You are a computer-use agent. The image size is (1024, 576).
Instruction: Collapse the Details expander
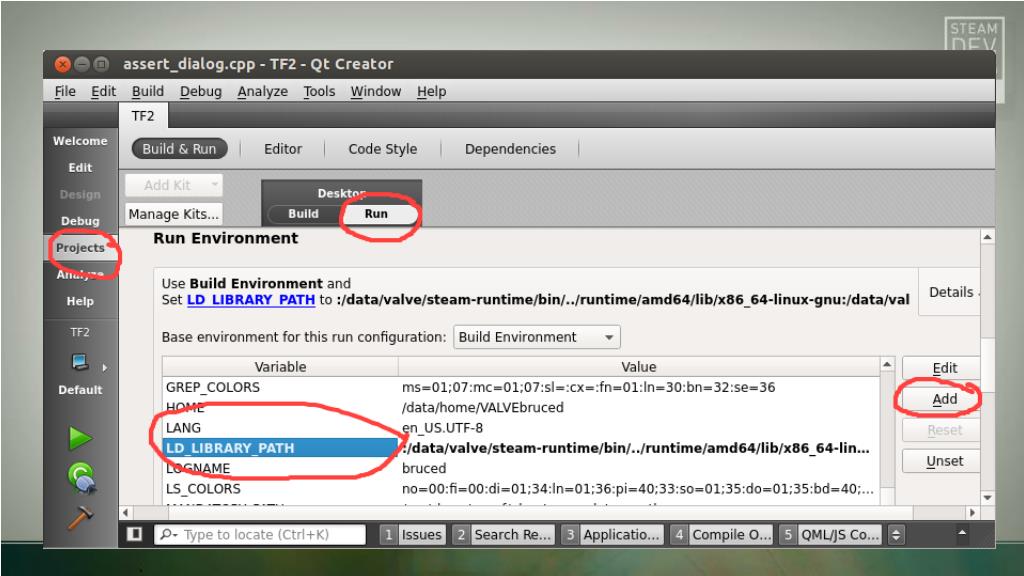[952, 292]
